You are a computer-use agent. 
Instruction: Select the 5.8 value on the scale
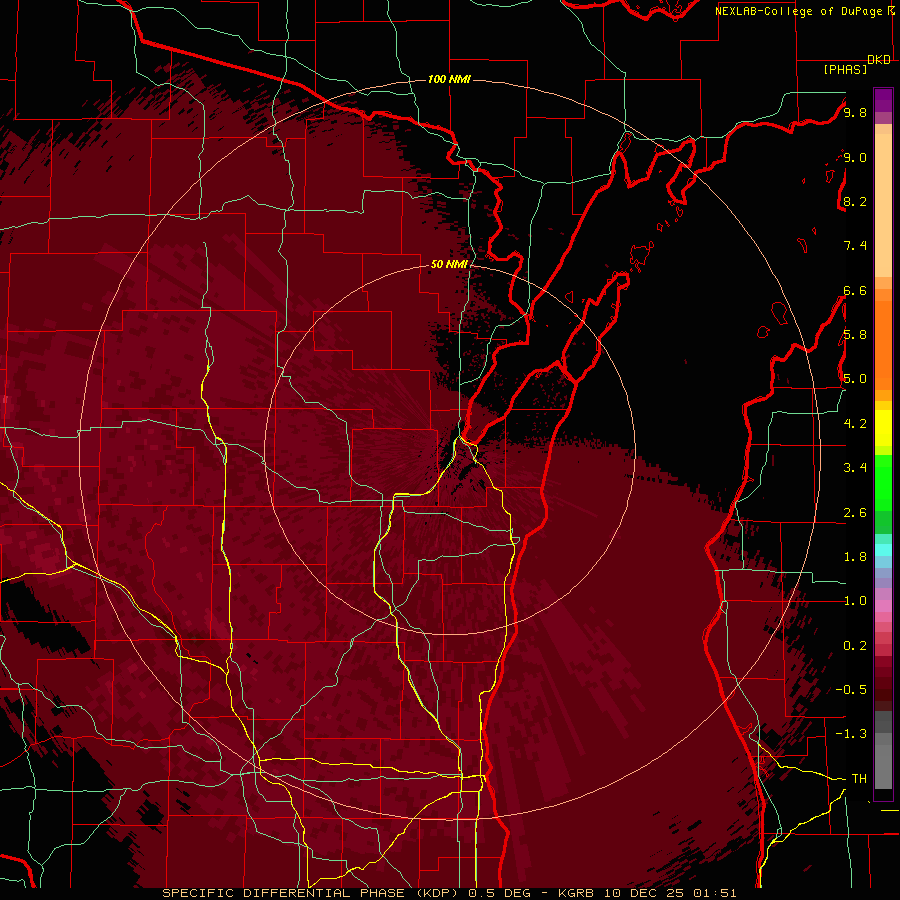click(855, 335)
